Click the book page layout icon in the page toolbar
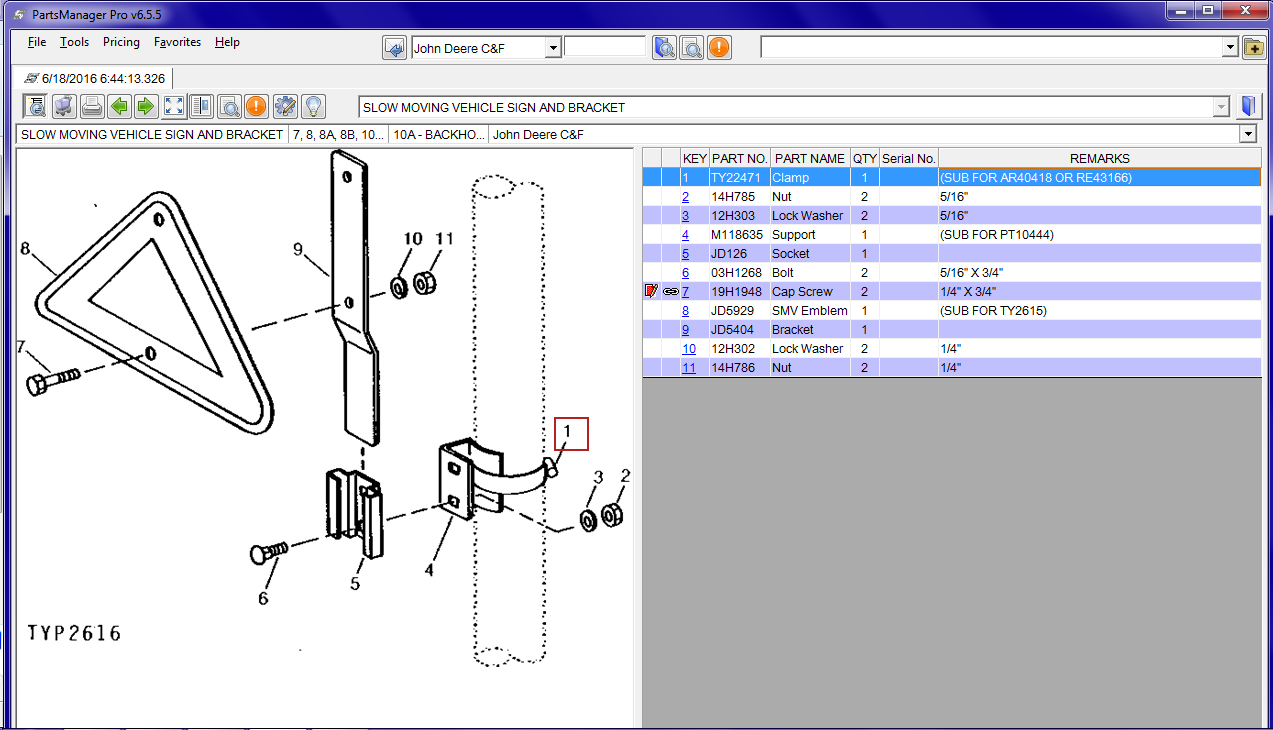 (201, 106)
